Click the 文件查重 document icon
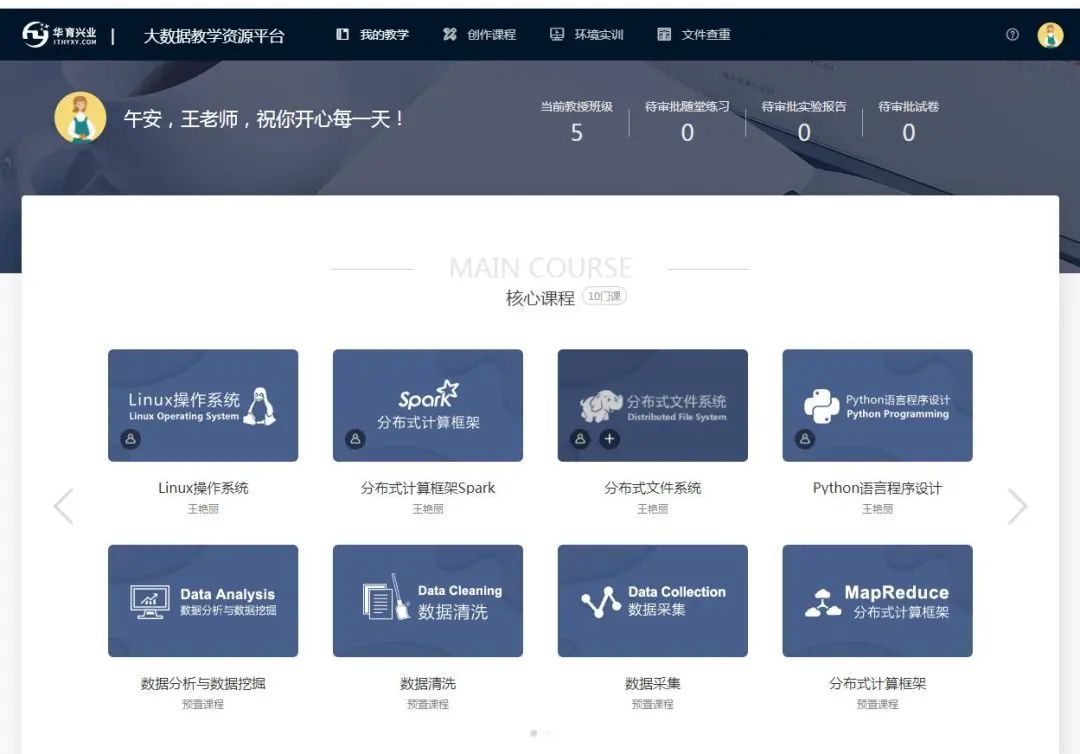 pos(663,34)
